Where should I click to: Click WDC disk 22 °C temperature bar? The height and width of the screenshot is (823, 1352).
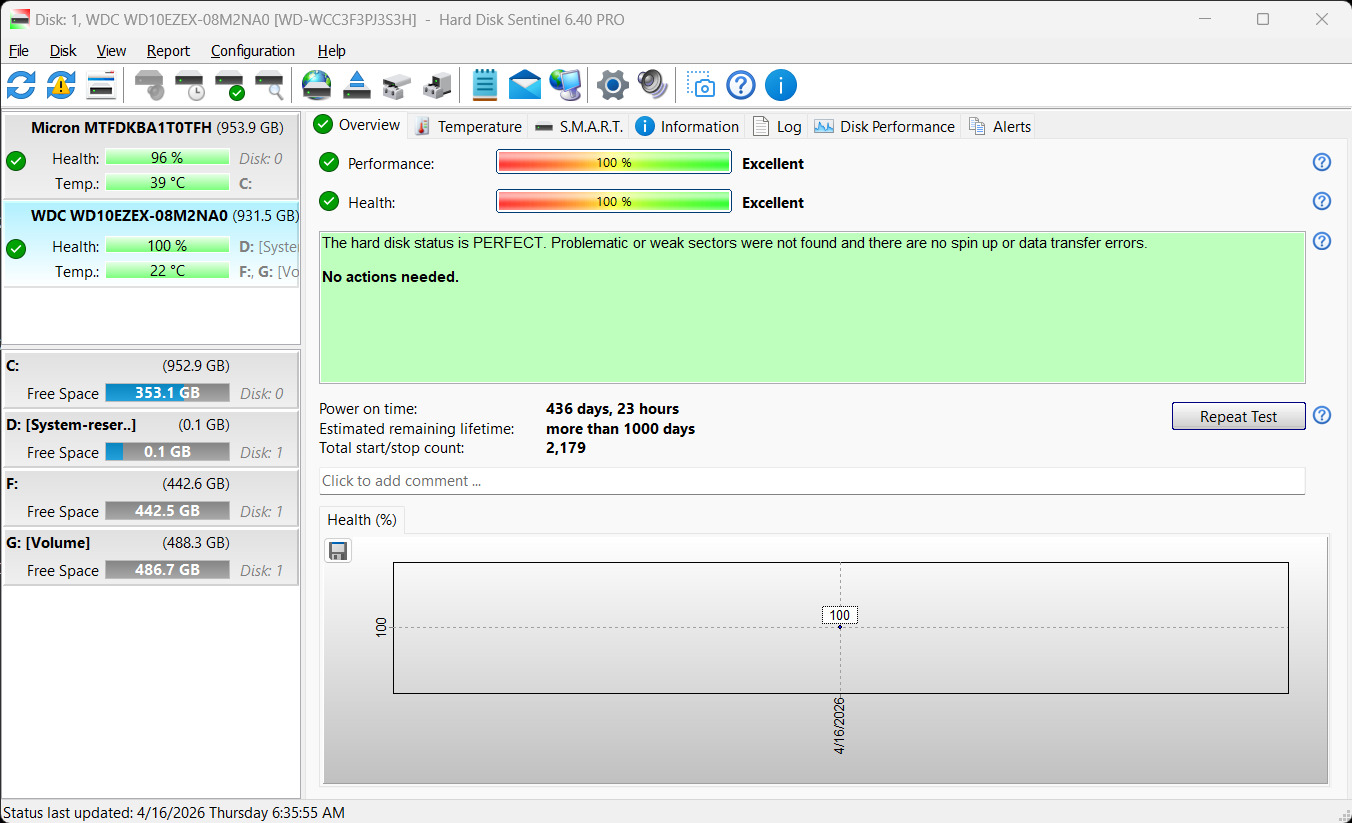(x=167, y=271)
